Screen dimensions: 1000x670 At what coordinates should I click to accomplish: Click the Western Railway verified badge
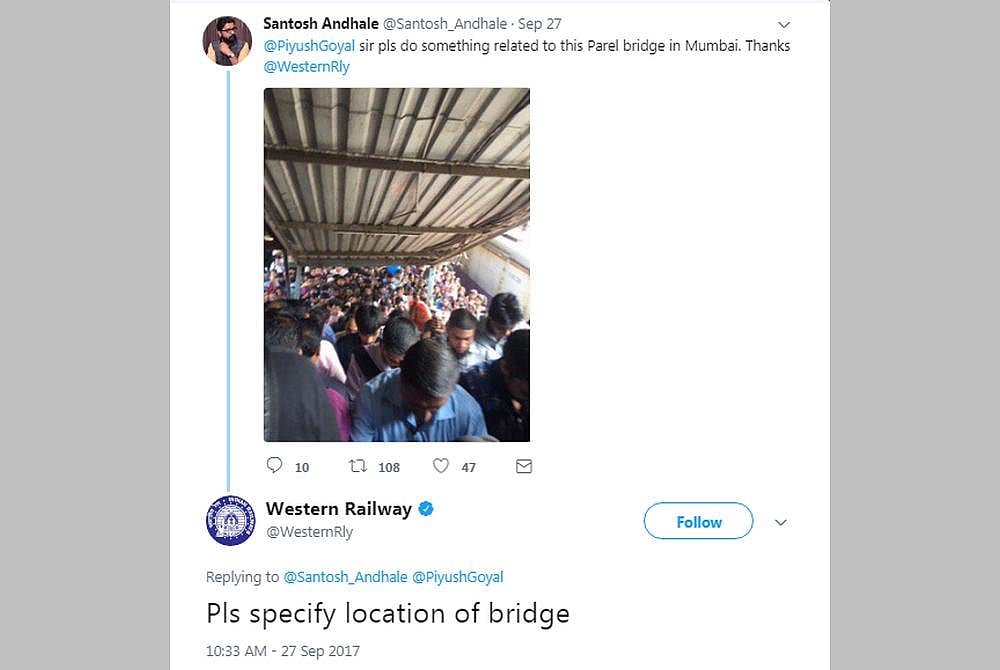click(425, 509)
